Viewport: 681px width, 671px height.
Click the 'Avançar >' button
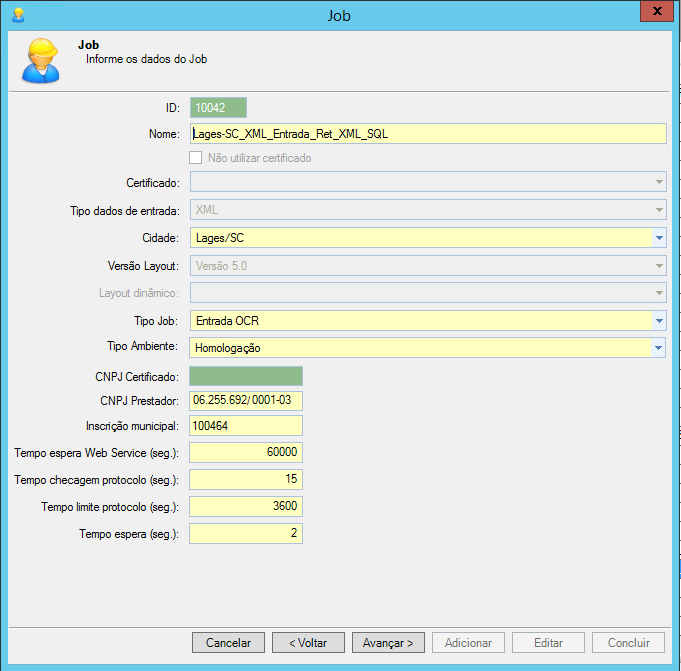(x=388, y=643)
